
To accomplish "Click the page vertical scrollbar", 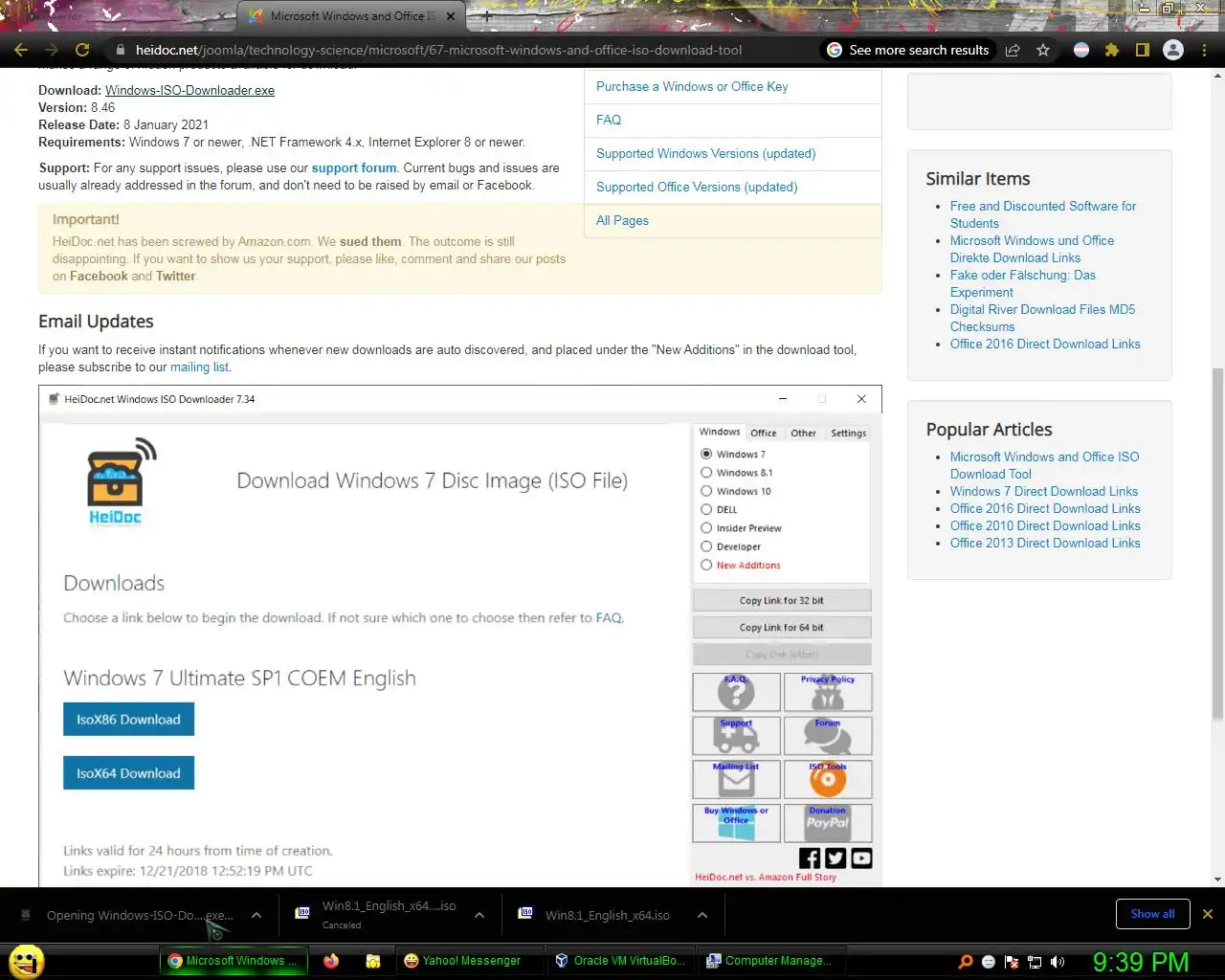I will (x=1217, y=546).
